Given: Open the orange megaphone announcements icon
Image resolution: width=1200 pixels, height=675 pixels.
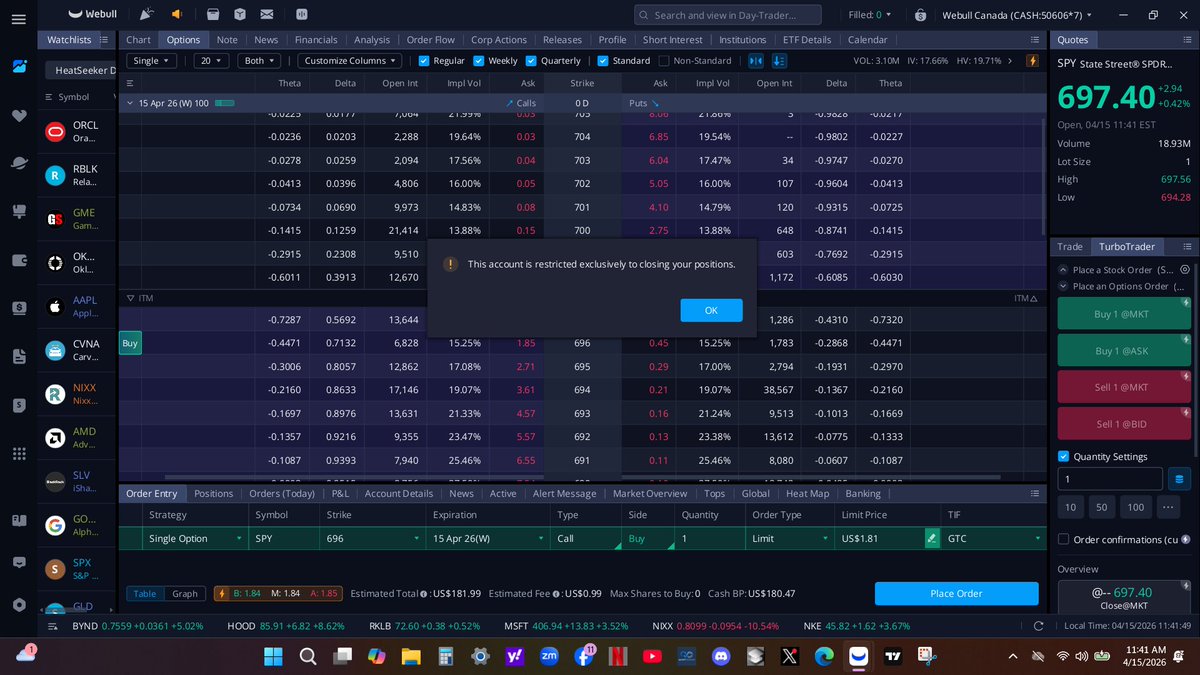Looking at the screenshot, I should tap(177, 14).
